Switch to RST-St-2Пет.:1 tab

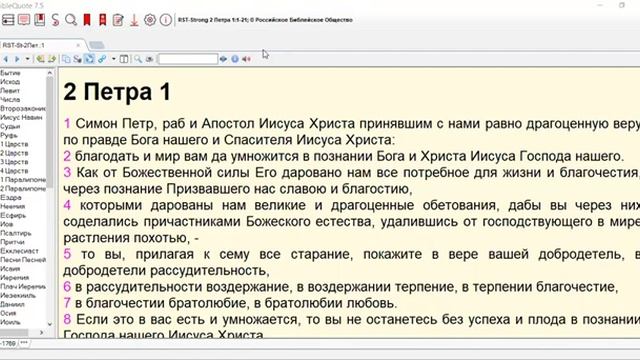(24, 45)
